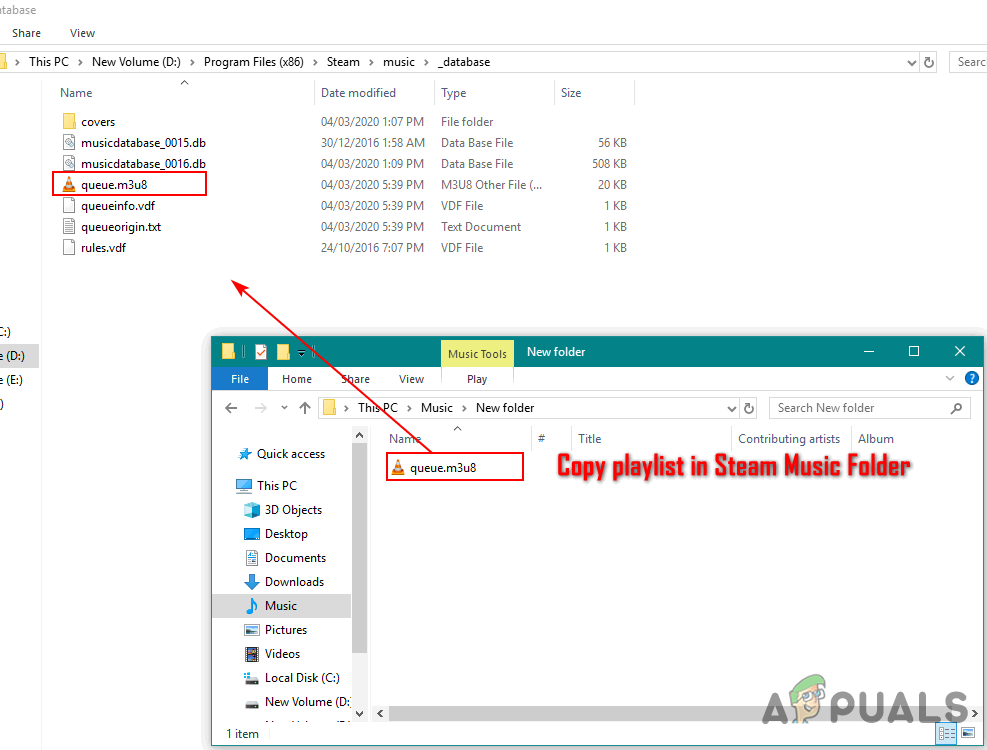Select the musicdatabase_0016.db file icon
The height and width of the screenshot is (750, 987).
69,163
